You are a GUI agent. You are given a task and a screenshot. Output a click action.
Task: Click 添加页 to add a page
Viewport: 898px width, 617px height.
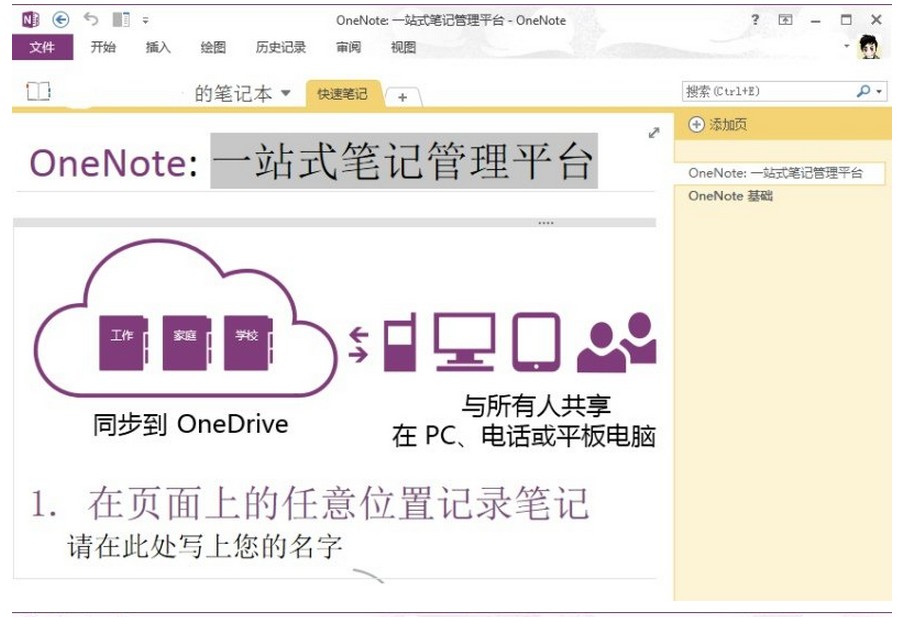pos(718,125)
